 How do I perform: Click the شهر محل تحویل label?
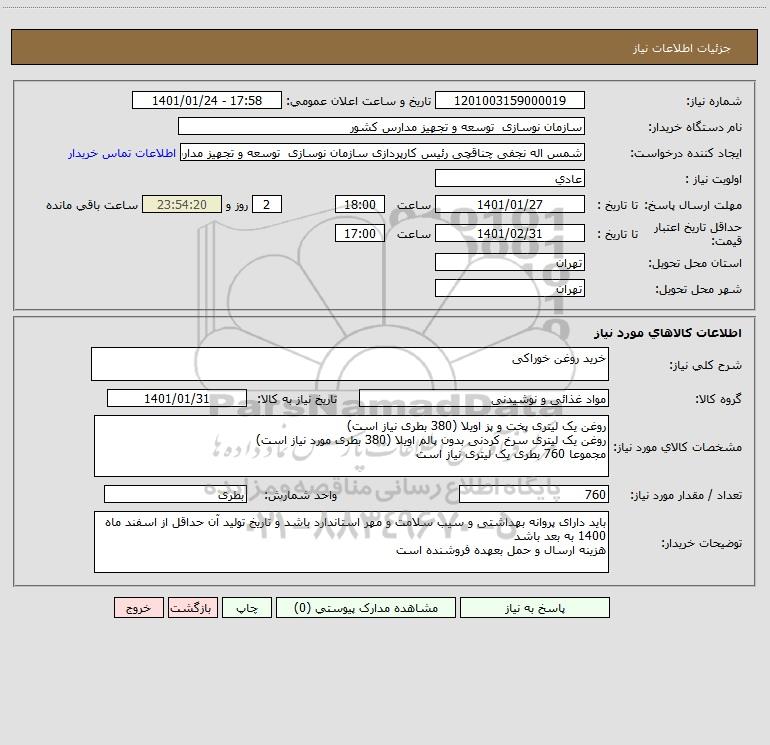pos(699,289)
